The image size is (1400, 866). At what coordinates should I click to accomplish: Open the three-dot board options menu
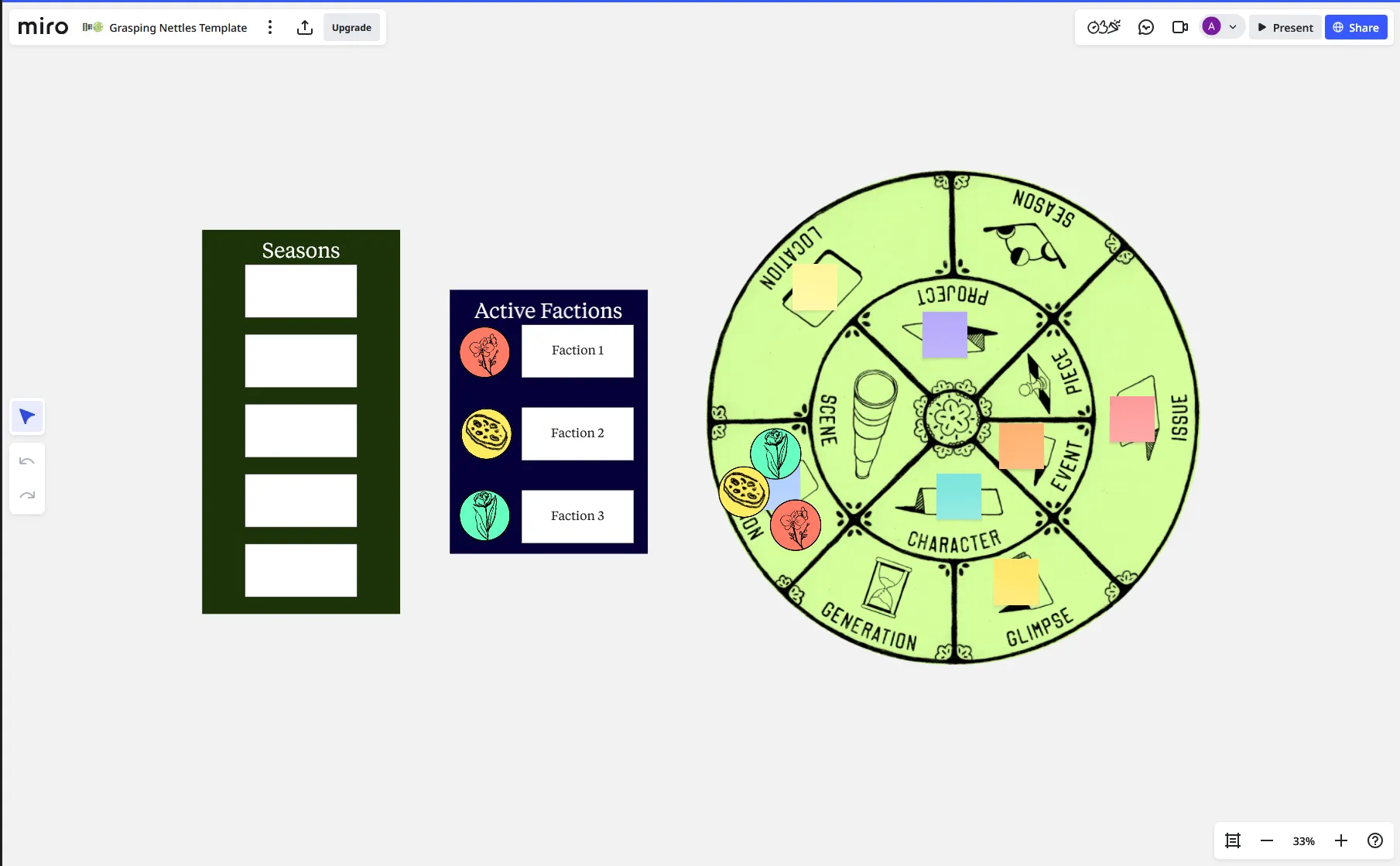tap(270, 28)
